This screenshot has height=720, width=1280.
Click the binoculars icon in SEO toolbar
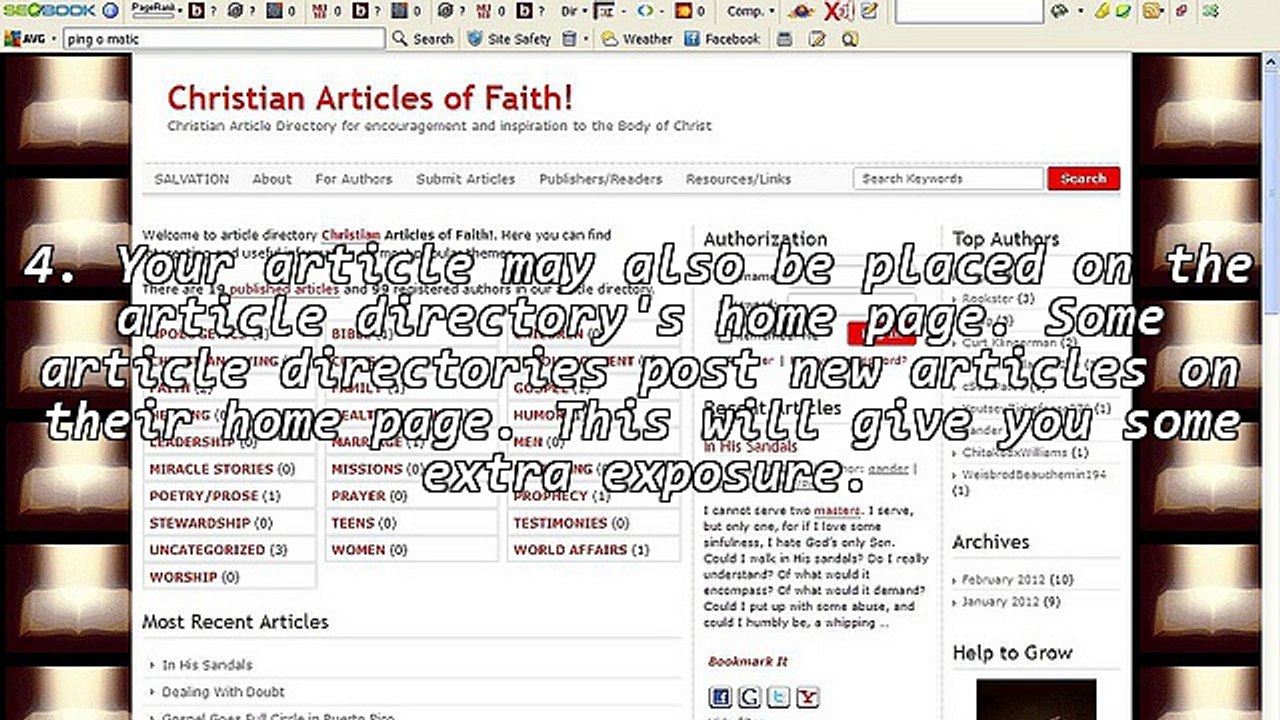click(1057, 11)
